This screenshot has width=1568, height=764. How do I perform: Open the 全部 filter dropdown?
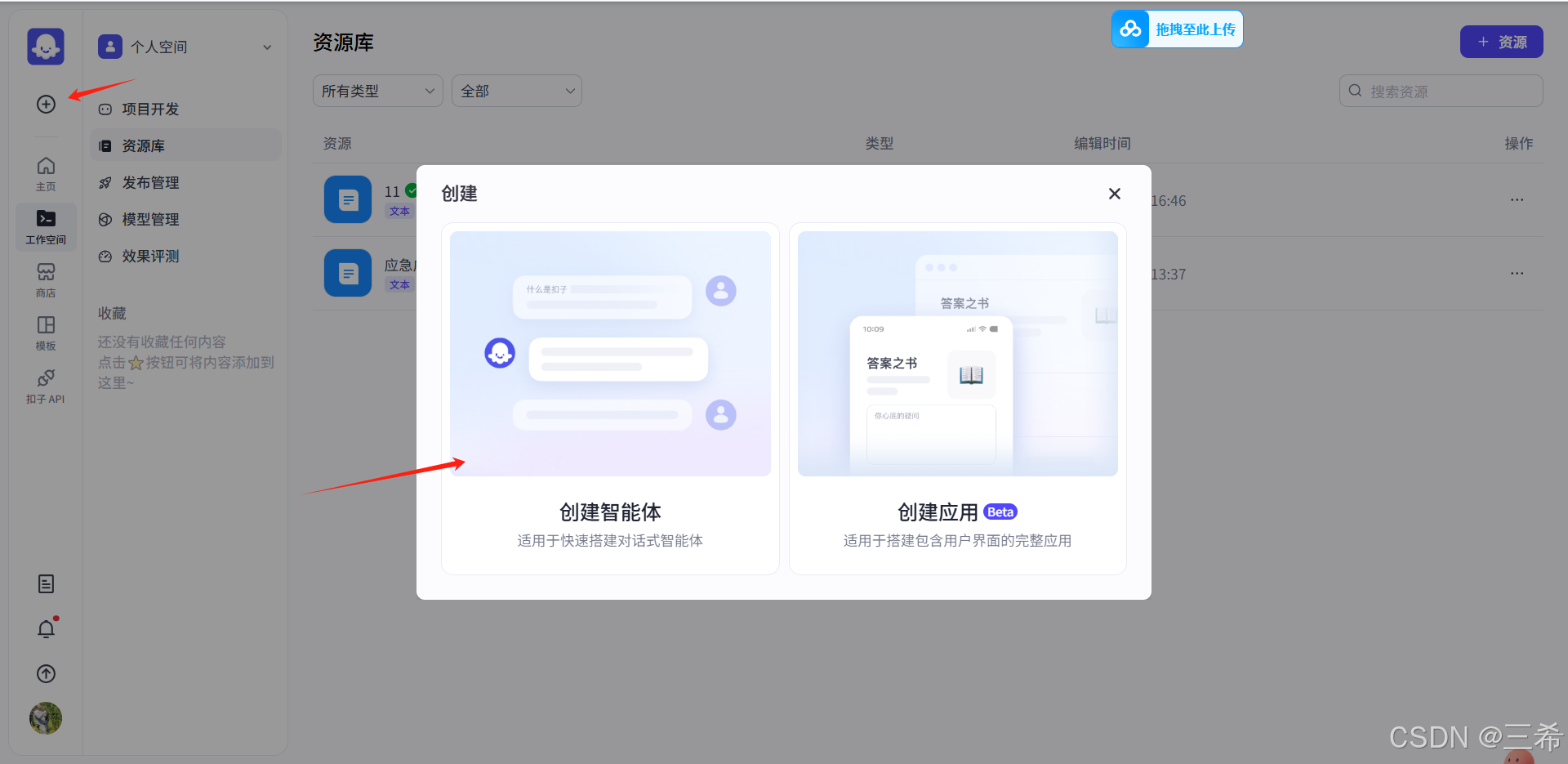(x=517, y=91)
